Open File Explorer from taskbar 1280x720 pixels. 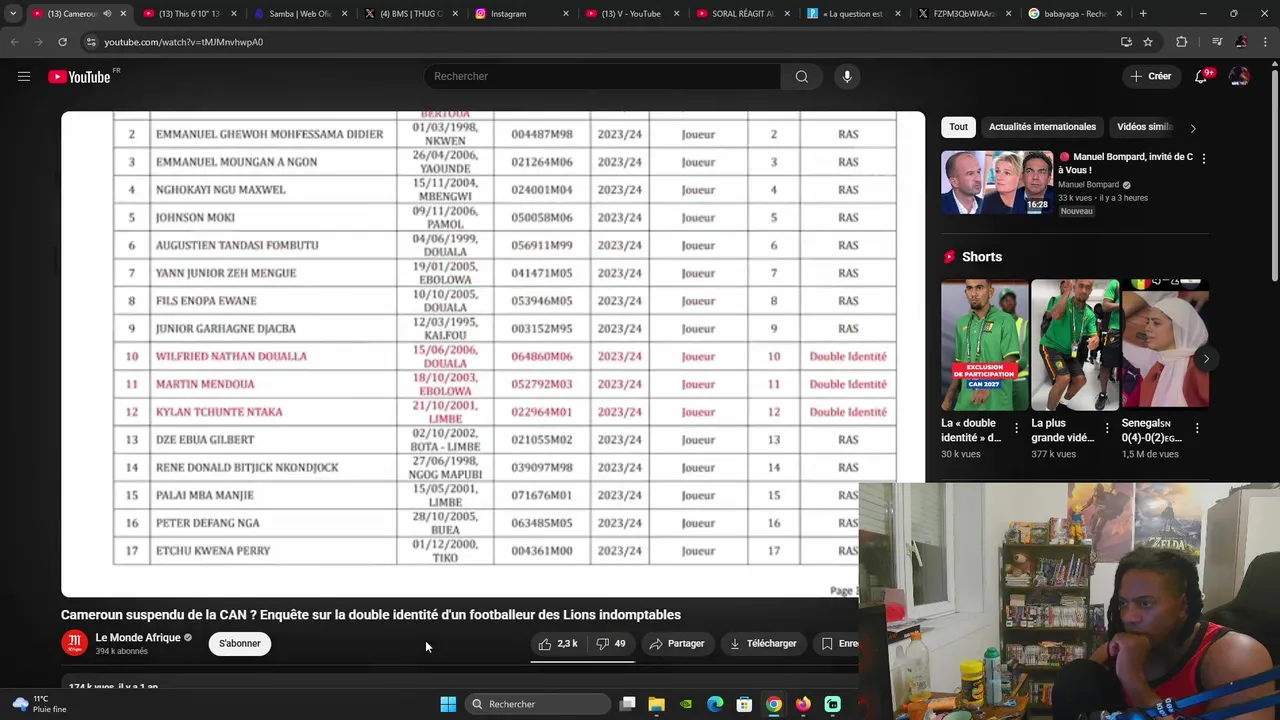point(657,704)
